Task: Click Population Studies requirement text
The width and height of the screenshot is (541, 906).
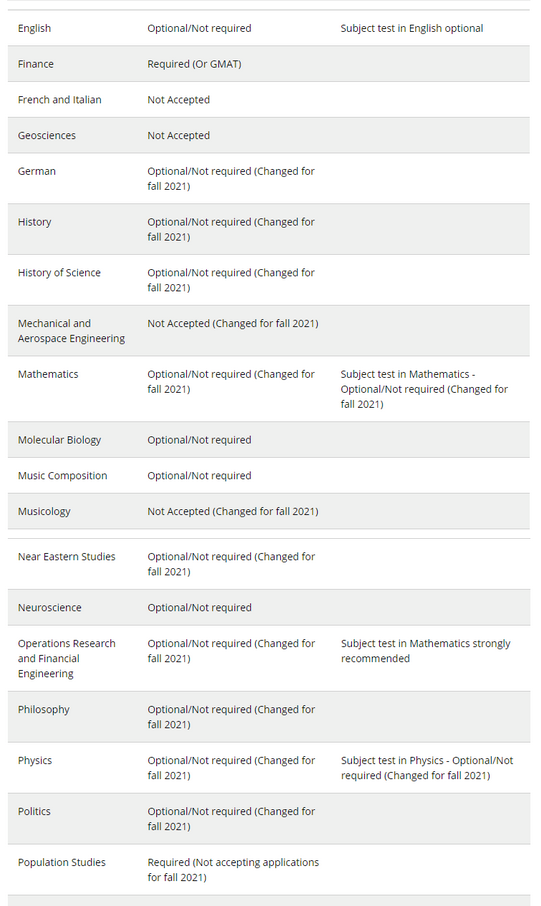Action: click(233, 870)
